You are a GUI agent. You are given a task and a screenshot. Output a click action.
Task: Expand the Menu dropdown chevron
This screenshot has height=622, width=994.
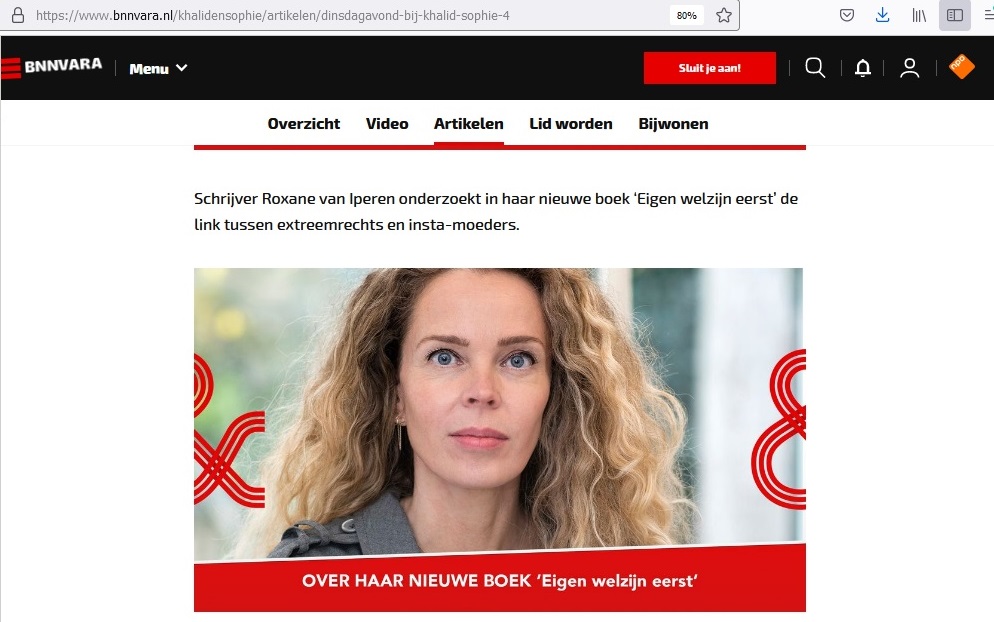181,68
